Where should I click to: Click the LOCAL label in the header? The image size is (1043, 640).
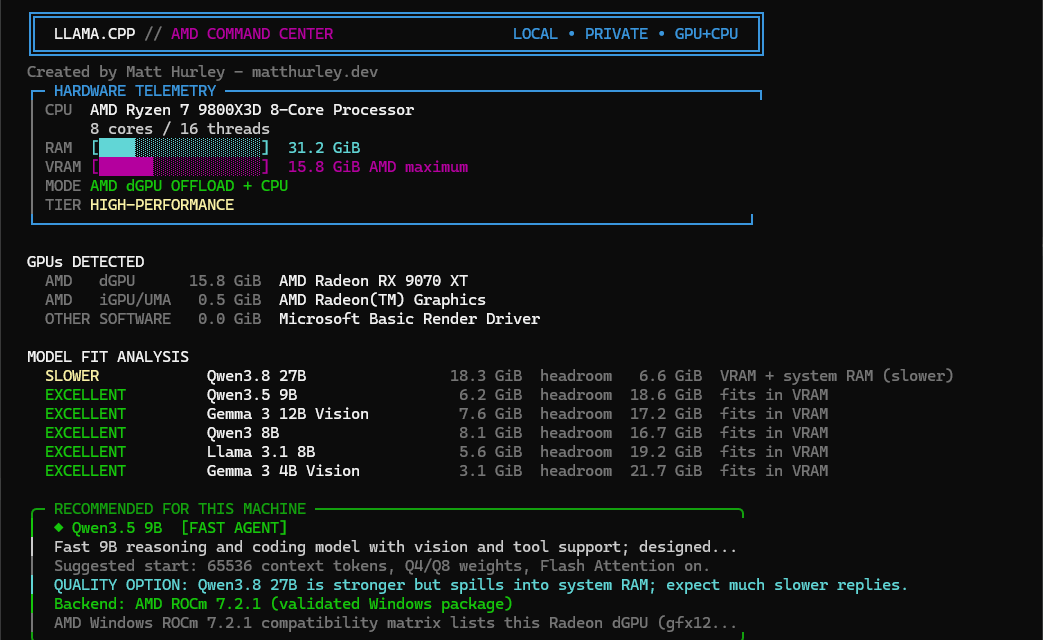535,34
